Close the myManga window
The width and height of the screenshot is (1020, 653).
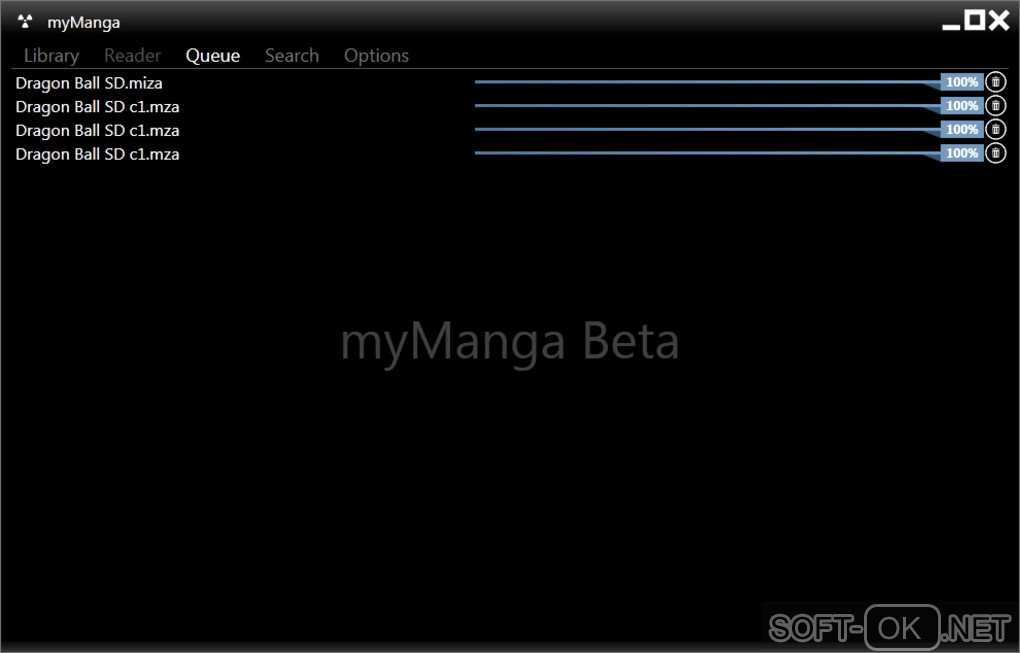[x=999, y=20]
